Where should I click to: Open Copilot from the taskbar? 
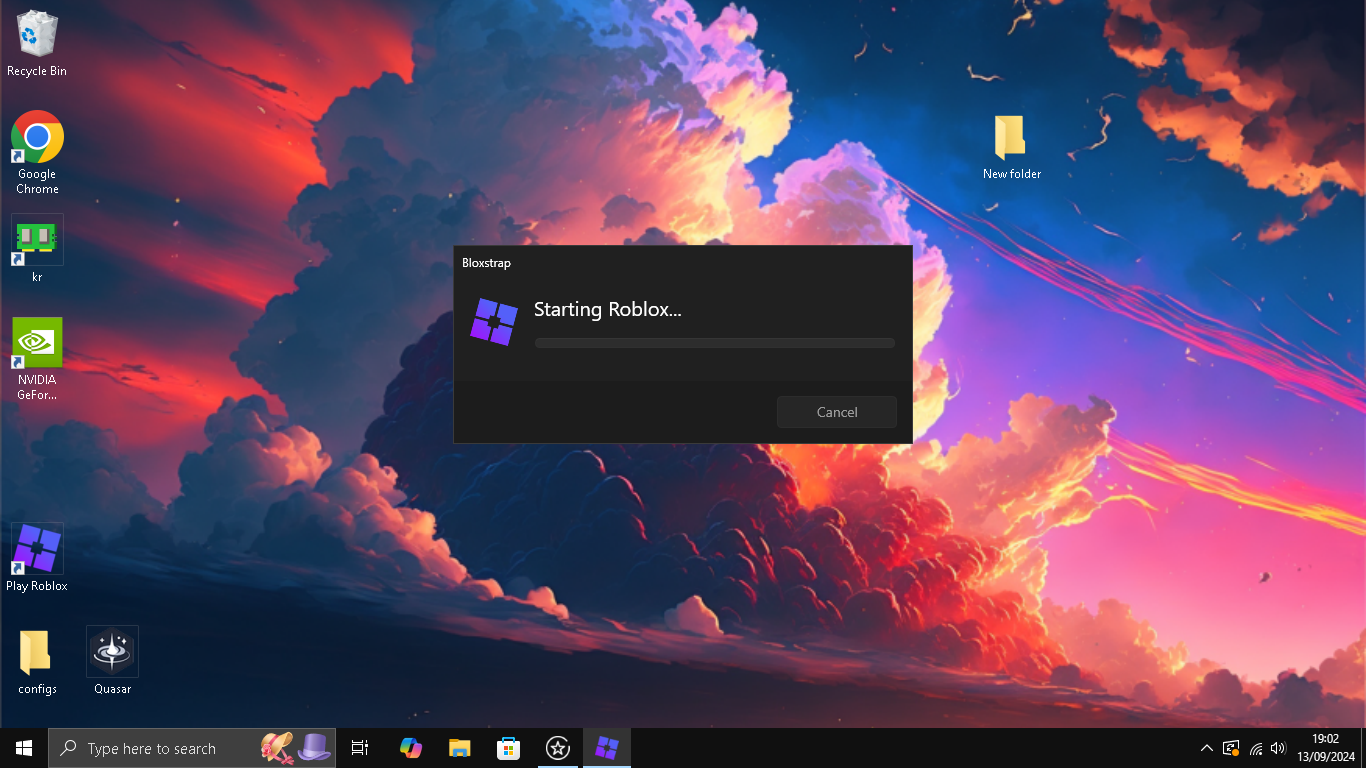(x=410, y=748)
